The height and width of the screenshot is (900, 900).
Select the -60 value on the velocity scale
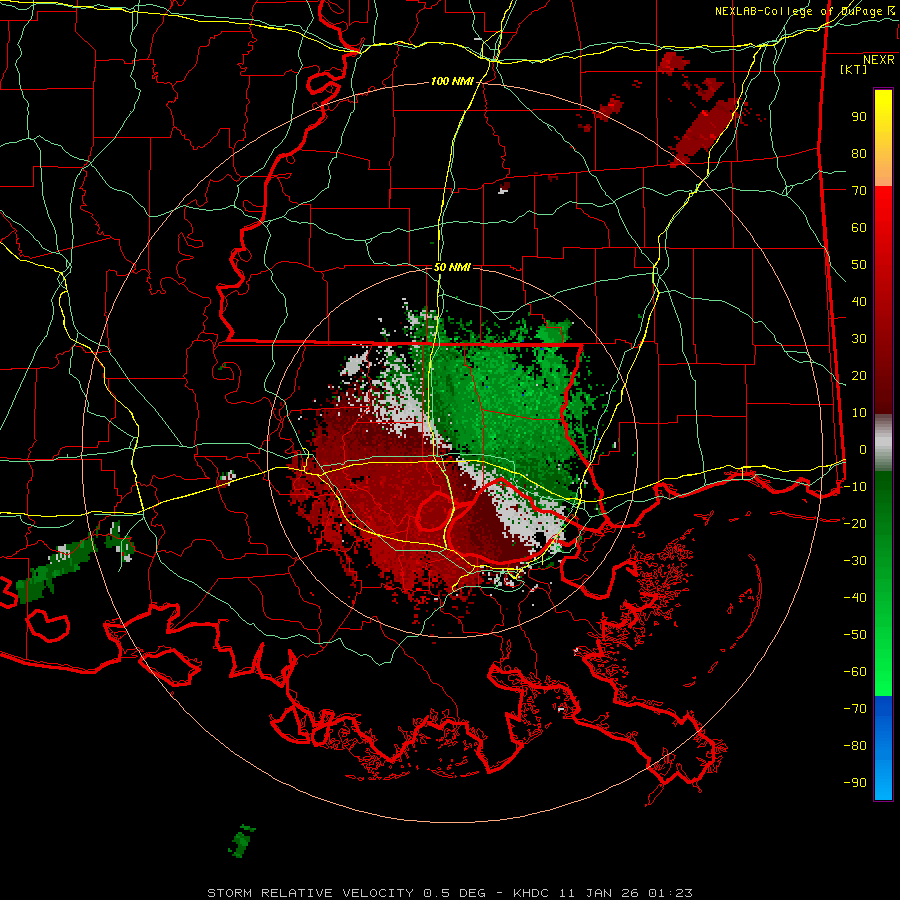[855, 672]
